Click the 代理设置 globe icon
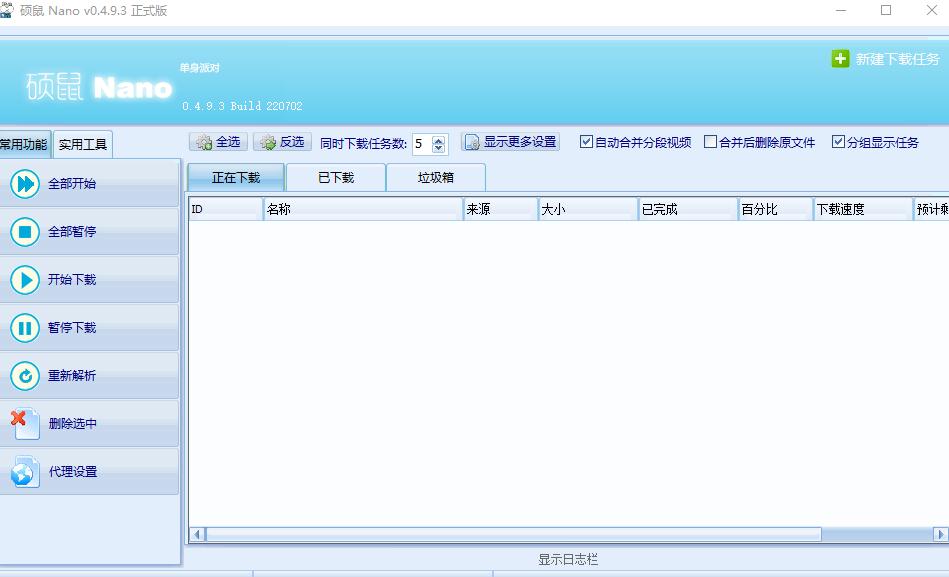This screenshot has width=949, height=577. (x=25, y=472)
